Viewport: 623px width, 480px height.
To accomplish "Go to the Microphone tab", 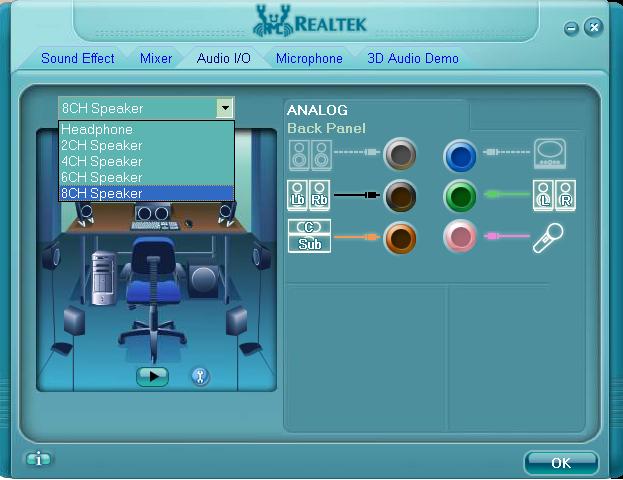I will coord(309,58).
